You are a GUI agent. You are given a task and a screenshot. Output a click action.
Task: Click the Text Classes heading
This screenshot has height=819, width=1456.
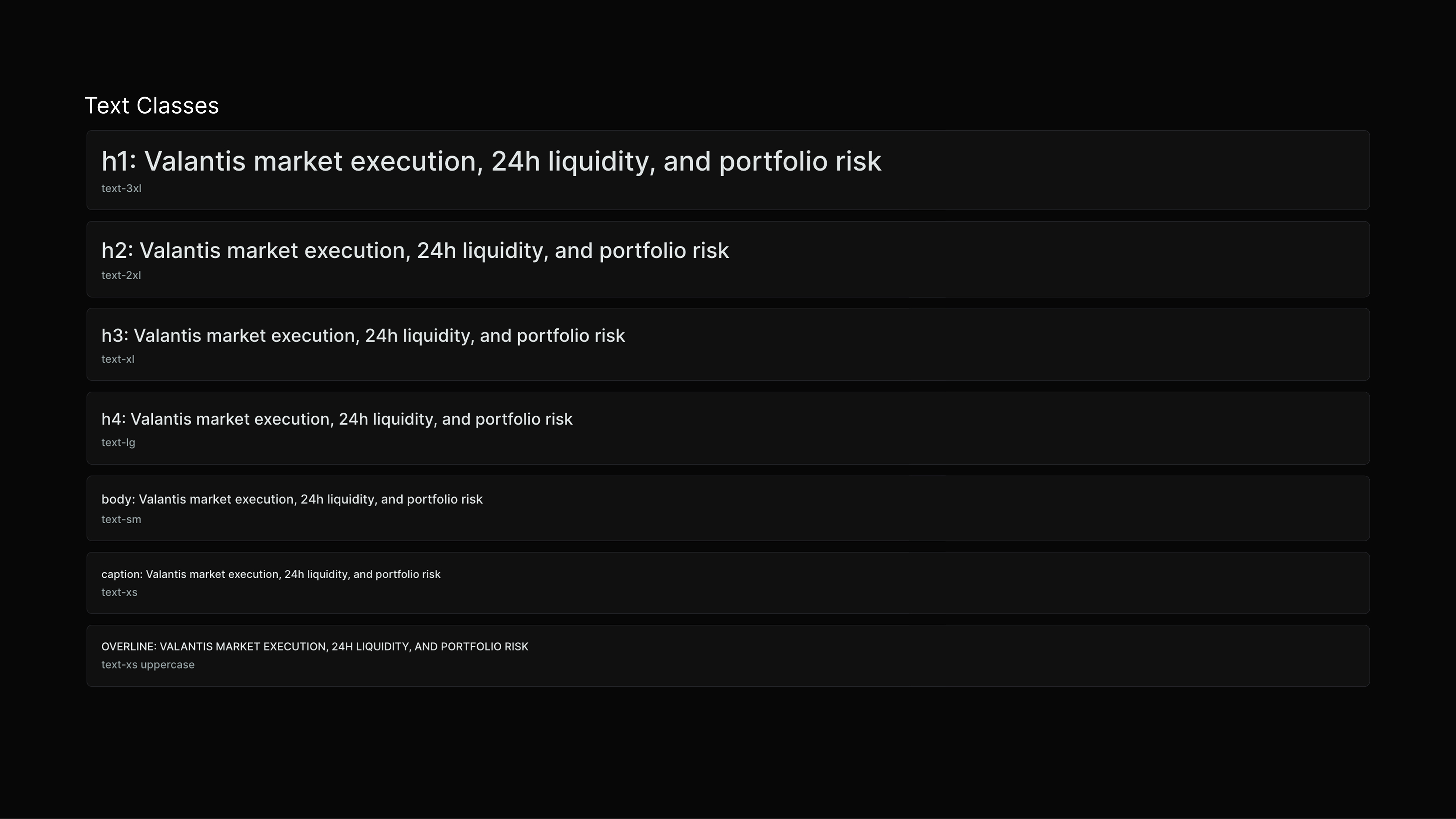point(152,105)
